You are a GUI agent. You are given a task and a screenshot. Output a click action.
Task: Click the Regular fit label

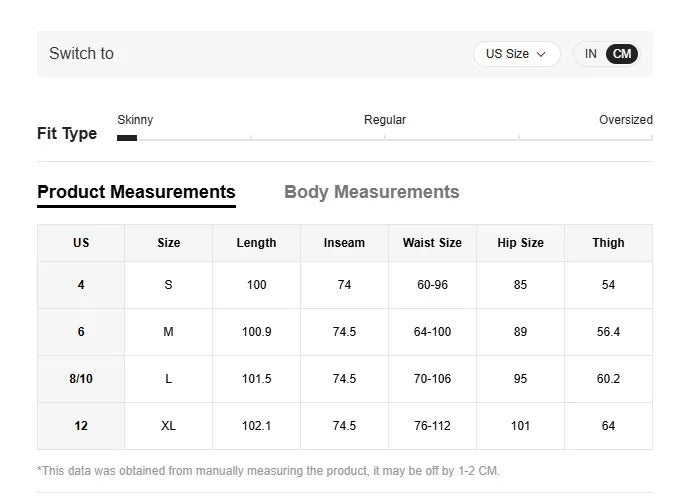385,120
